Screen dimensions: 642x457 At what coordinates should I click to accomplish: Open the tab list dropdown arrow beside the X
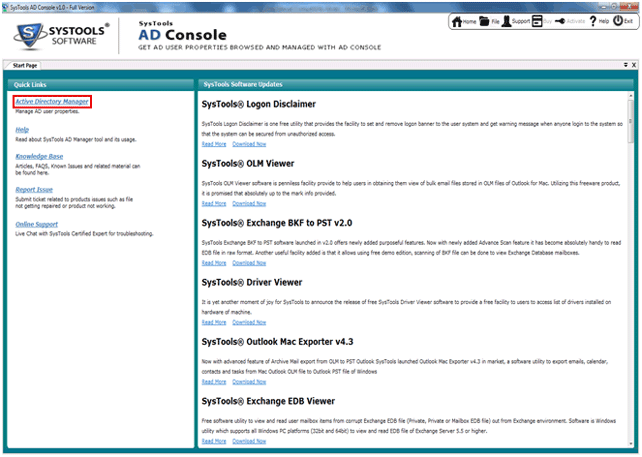(x=626, y=65)
